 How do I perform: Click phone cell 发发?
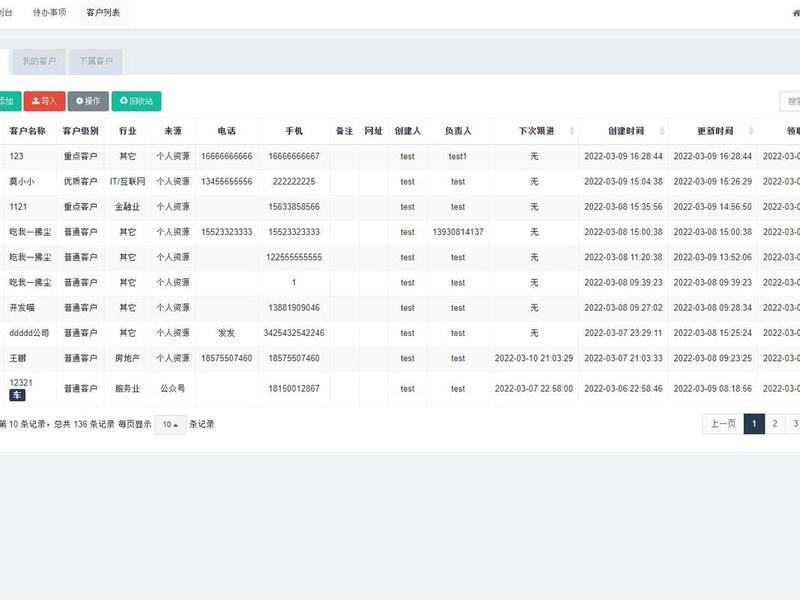pyautogui.click(x=227, y=333)
